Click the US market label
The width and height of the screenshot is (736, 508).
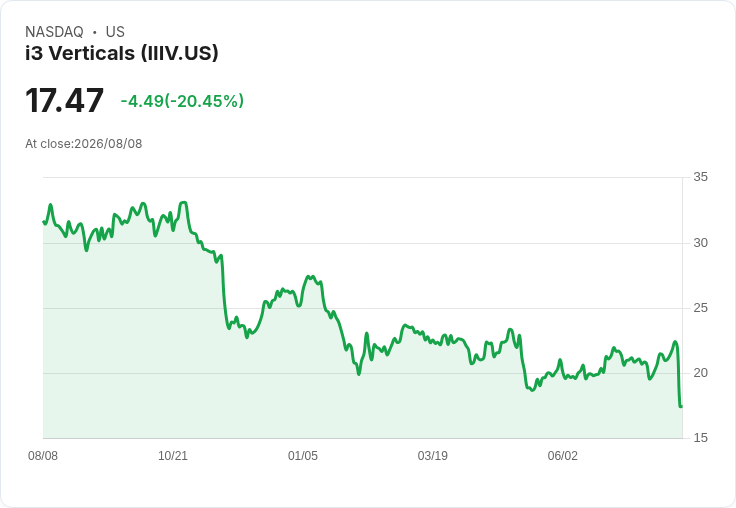tap(115, 32)
